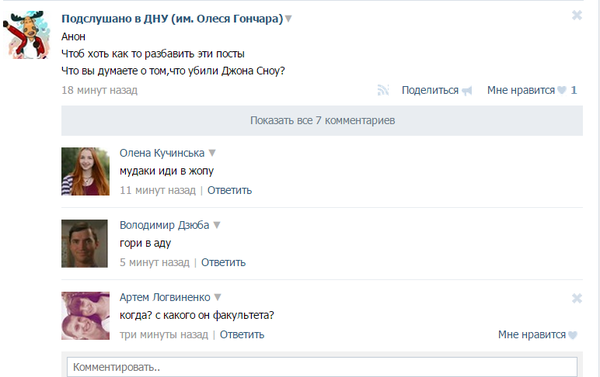Screen dimensions: 600x377
Task: Select the comment когда? с какого он факультета?
Action: pos(197,315)
